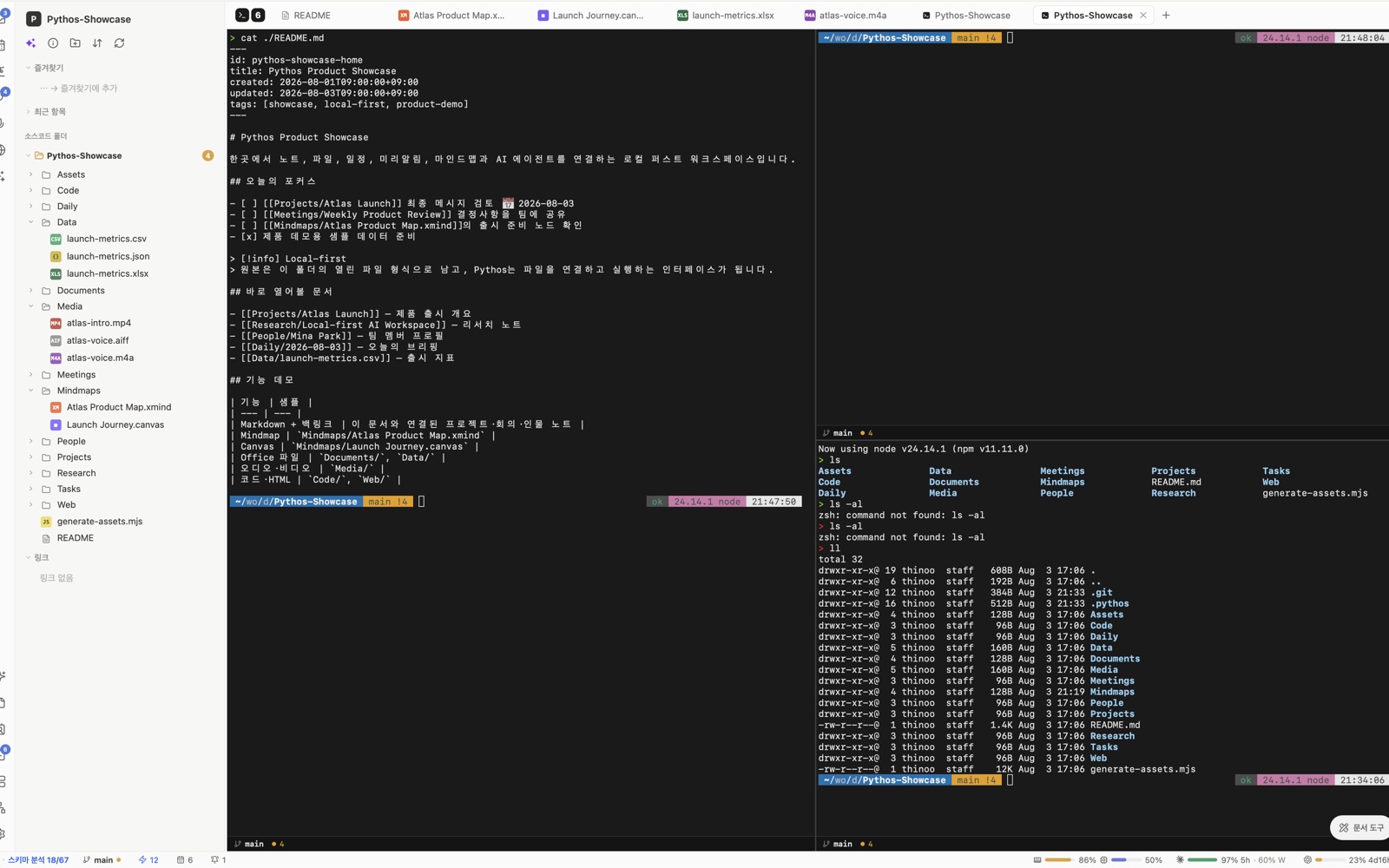
Task: Open Atlas Product Map.xmind in the file tree
Action: [x=119, y=407]
